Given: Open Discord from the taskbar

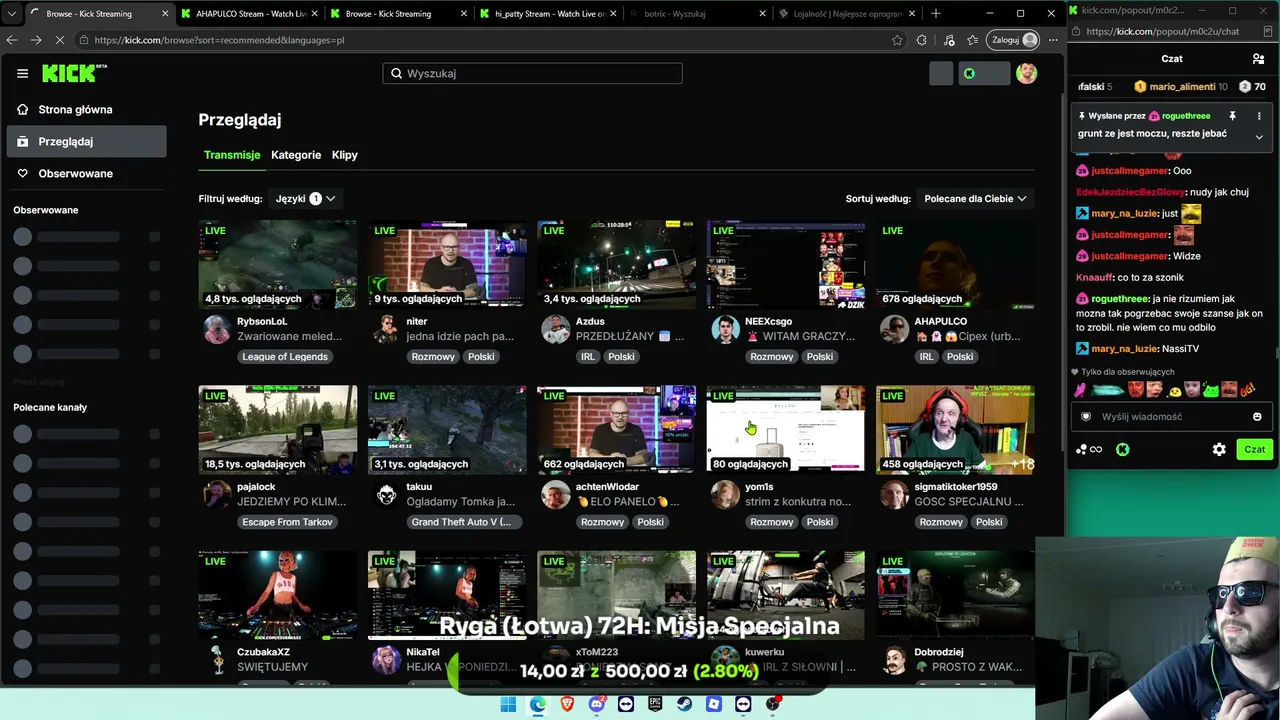Looking at the screenshot, I should [x=597, y=704].
